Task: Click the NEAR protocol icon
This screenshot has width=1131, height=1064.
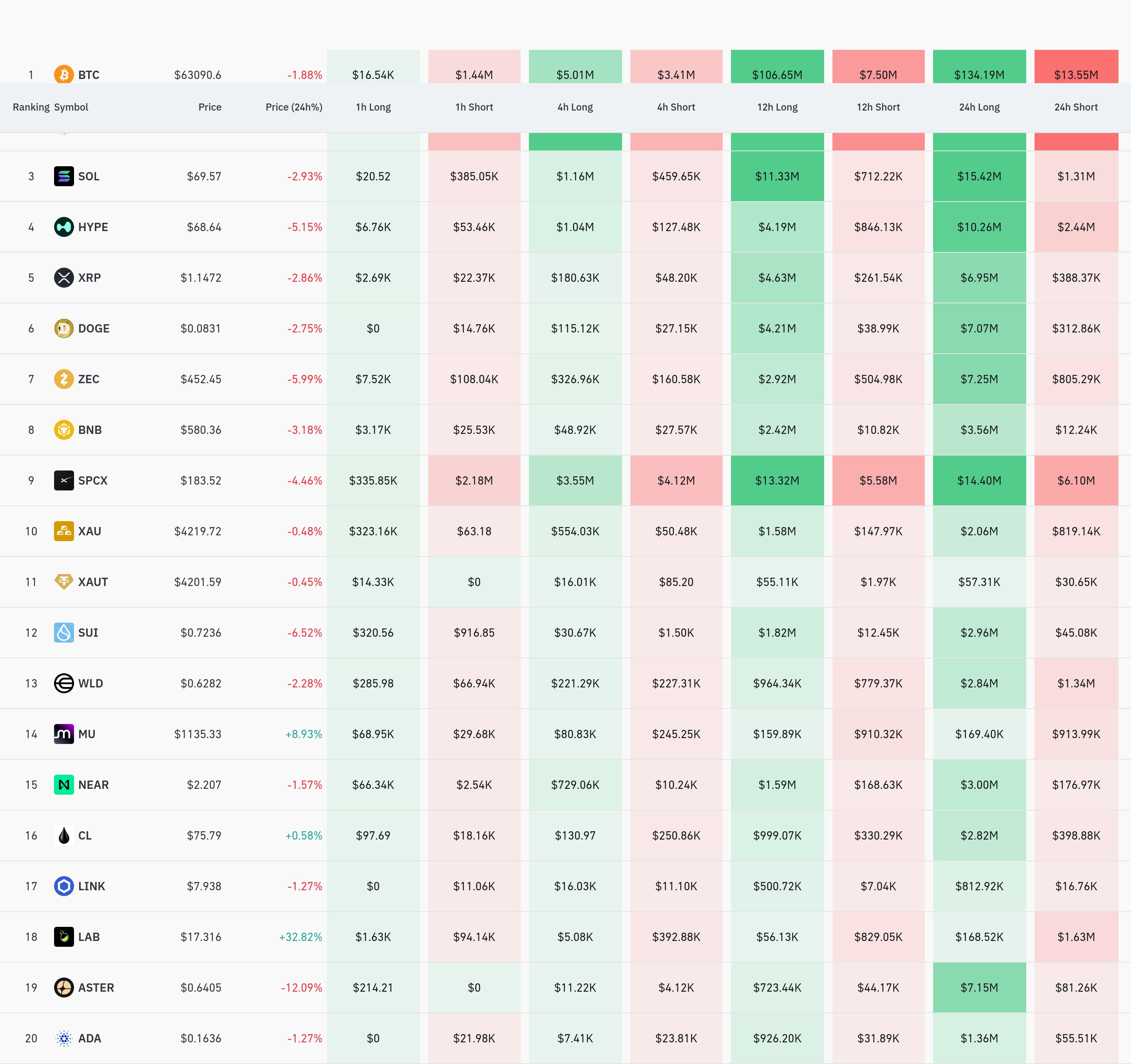Action: pyautogui.click(x=64, y=785)
